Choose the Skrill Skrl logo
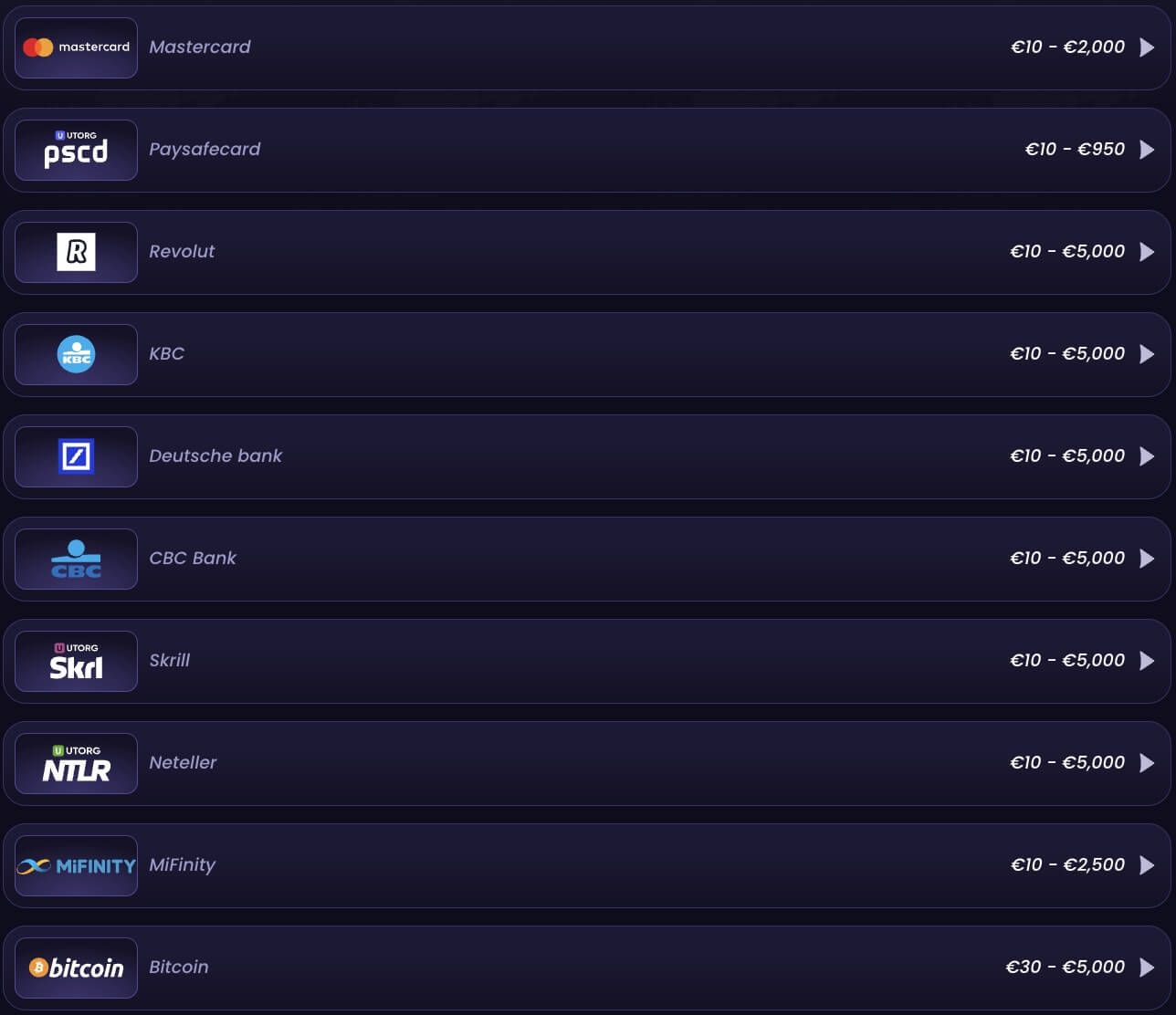1176x1015 pixels. [x=76, y=661]
